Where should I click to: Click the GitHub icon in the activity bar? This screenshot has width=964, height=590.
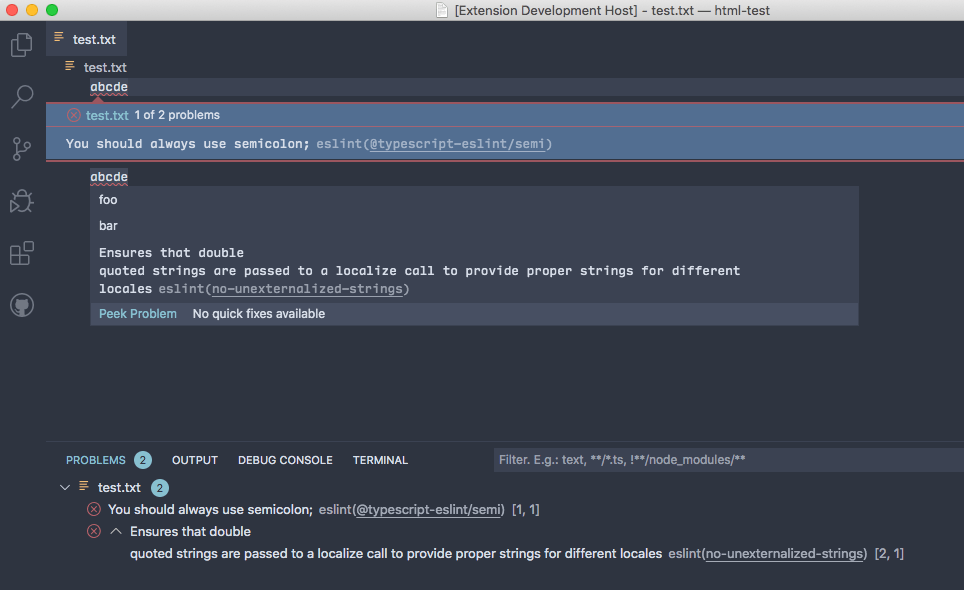(20, 304)
